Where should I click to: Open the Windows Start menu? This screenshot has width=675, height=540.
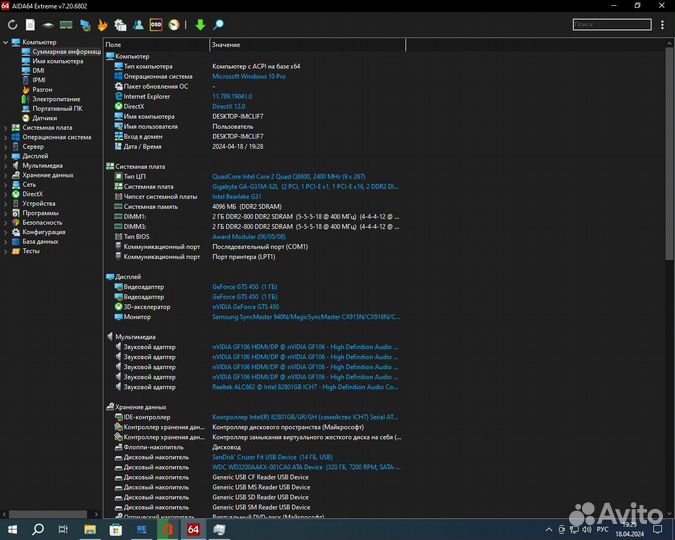pyautogui.click(x=12, y=529)
